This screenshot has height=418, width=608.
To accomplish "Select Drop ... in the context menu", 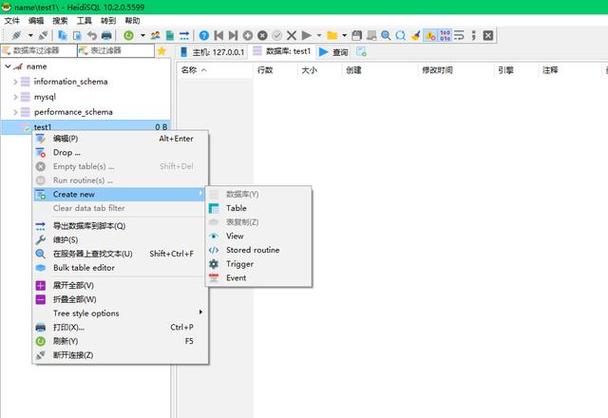I will [x=120, y=152].
